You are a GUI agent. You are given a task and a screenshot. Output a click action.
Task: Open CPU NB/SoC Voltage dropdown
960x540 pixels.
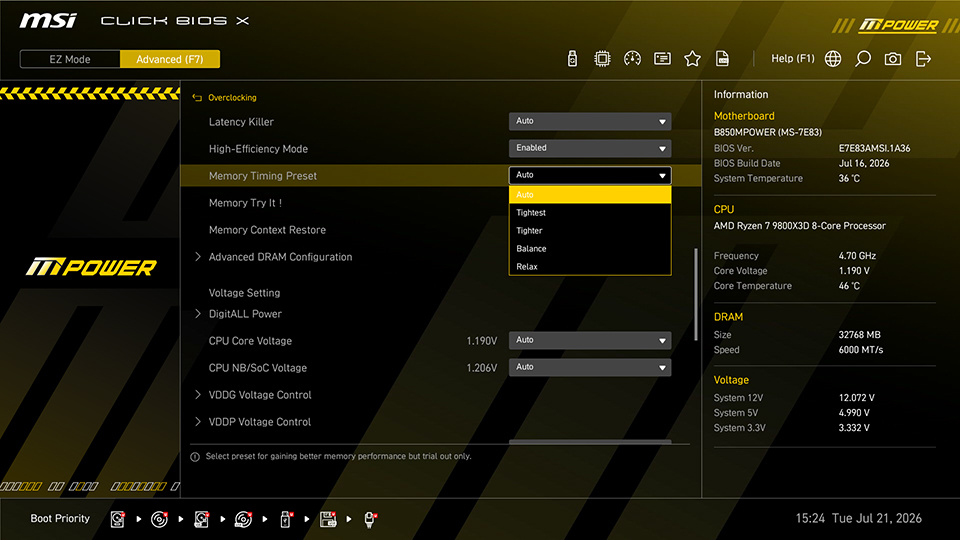coord(590,367)
